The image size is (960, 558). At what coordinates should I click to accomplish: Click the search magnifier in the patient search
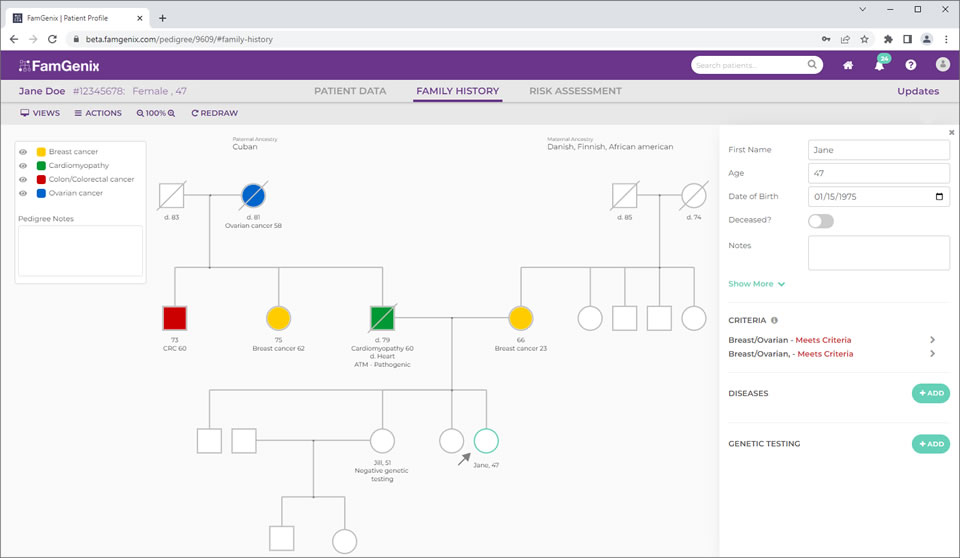[812, 64]
